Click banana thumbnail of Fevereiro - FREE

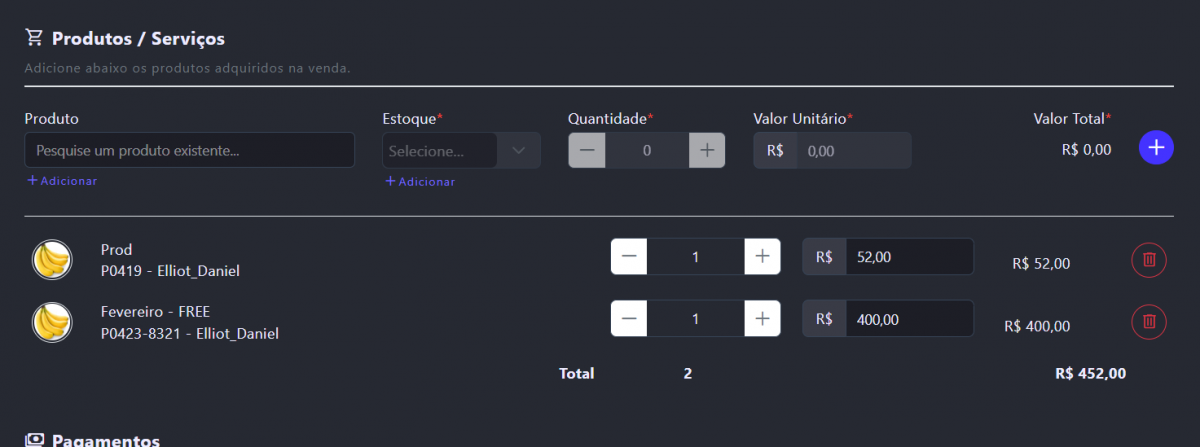[51, 321]
